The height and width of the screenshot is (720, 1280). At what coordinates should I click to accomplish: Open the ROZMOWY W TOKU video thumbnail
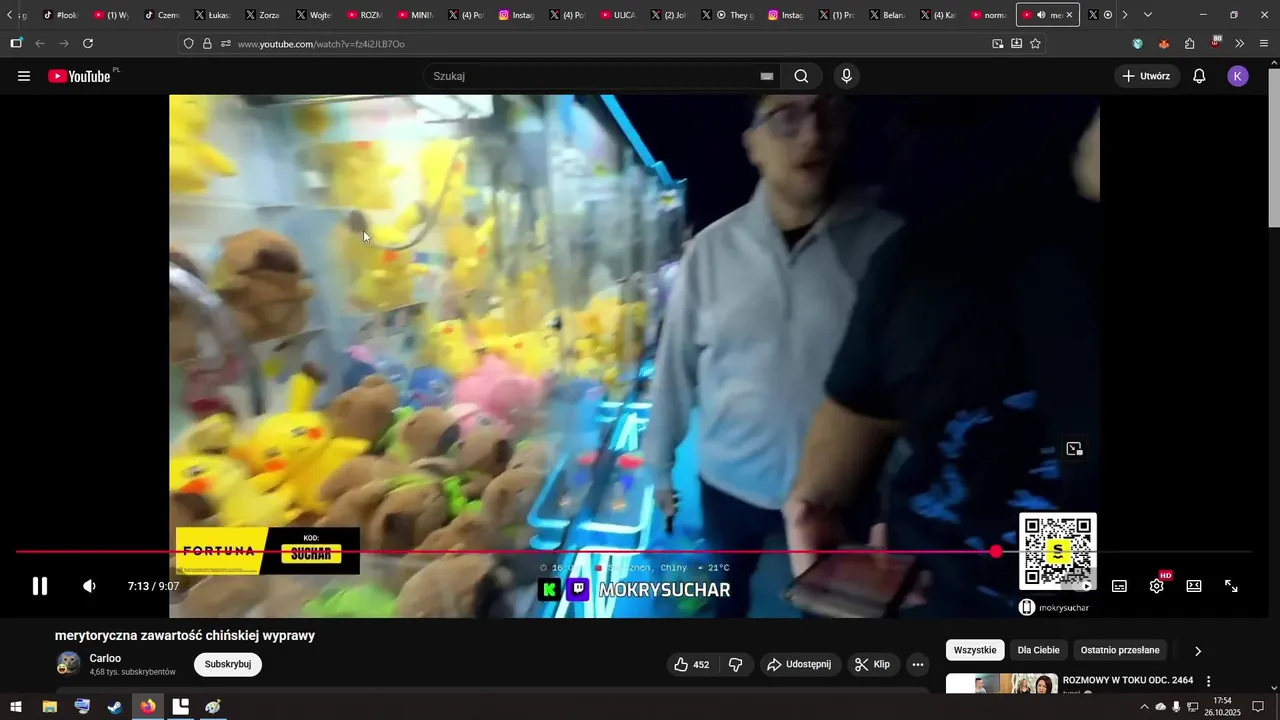(1002, 684)
